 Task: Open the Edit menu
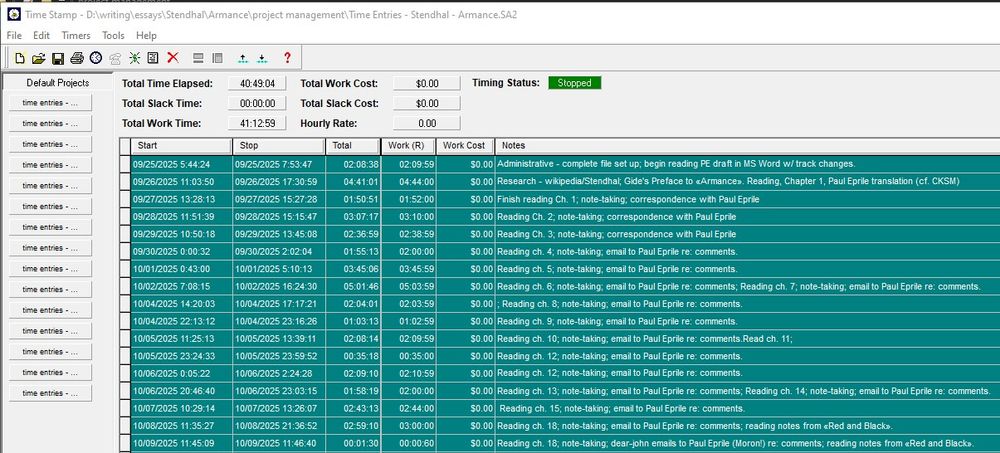tap(41, 36)
